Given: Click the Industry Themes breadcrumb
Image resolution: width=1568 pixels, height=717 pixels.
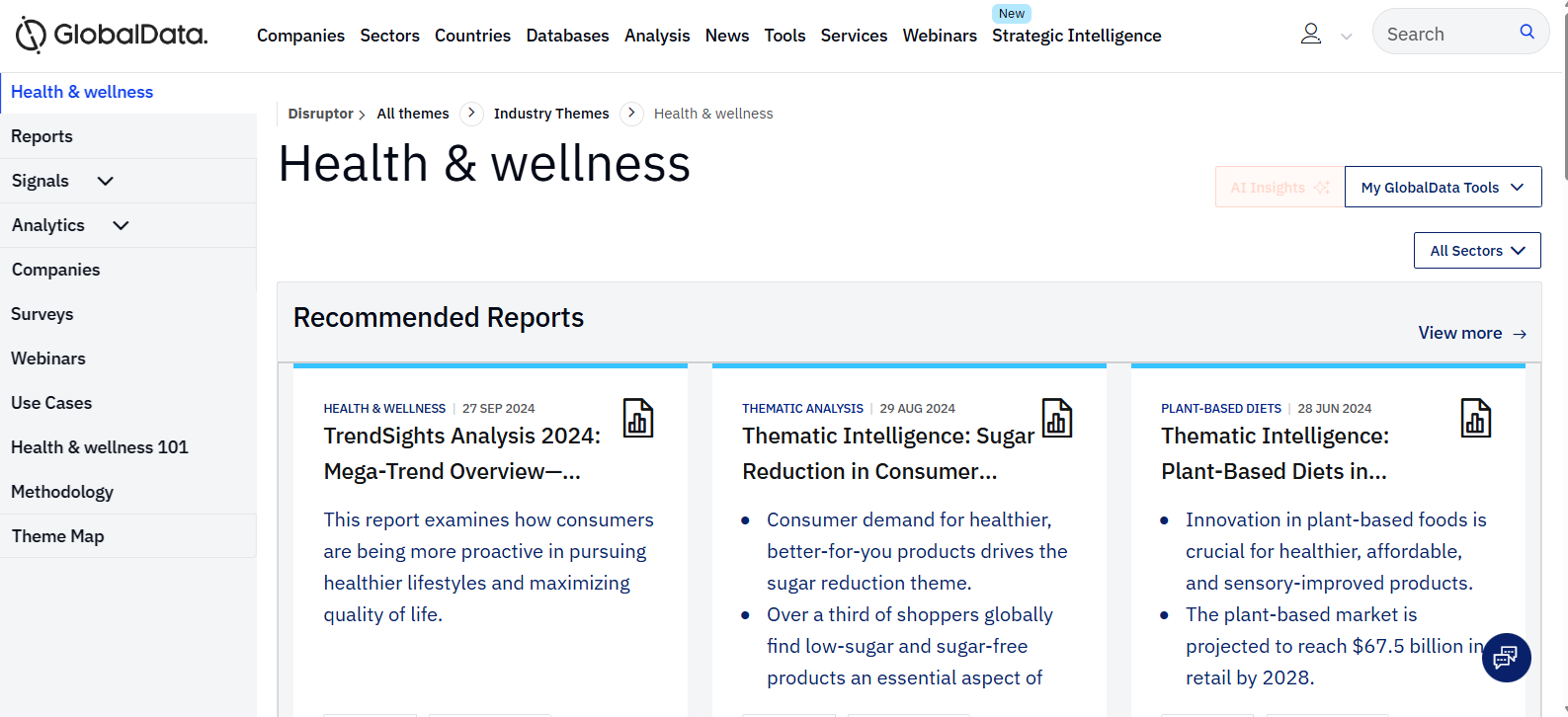Looking at the screenshot, I should tap(551, 114).
